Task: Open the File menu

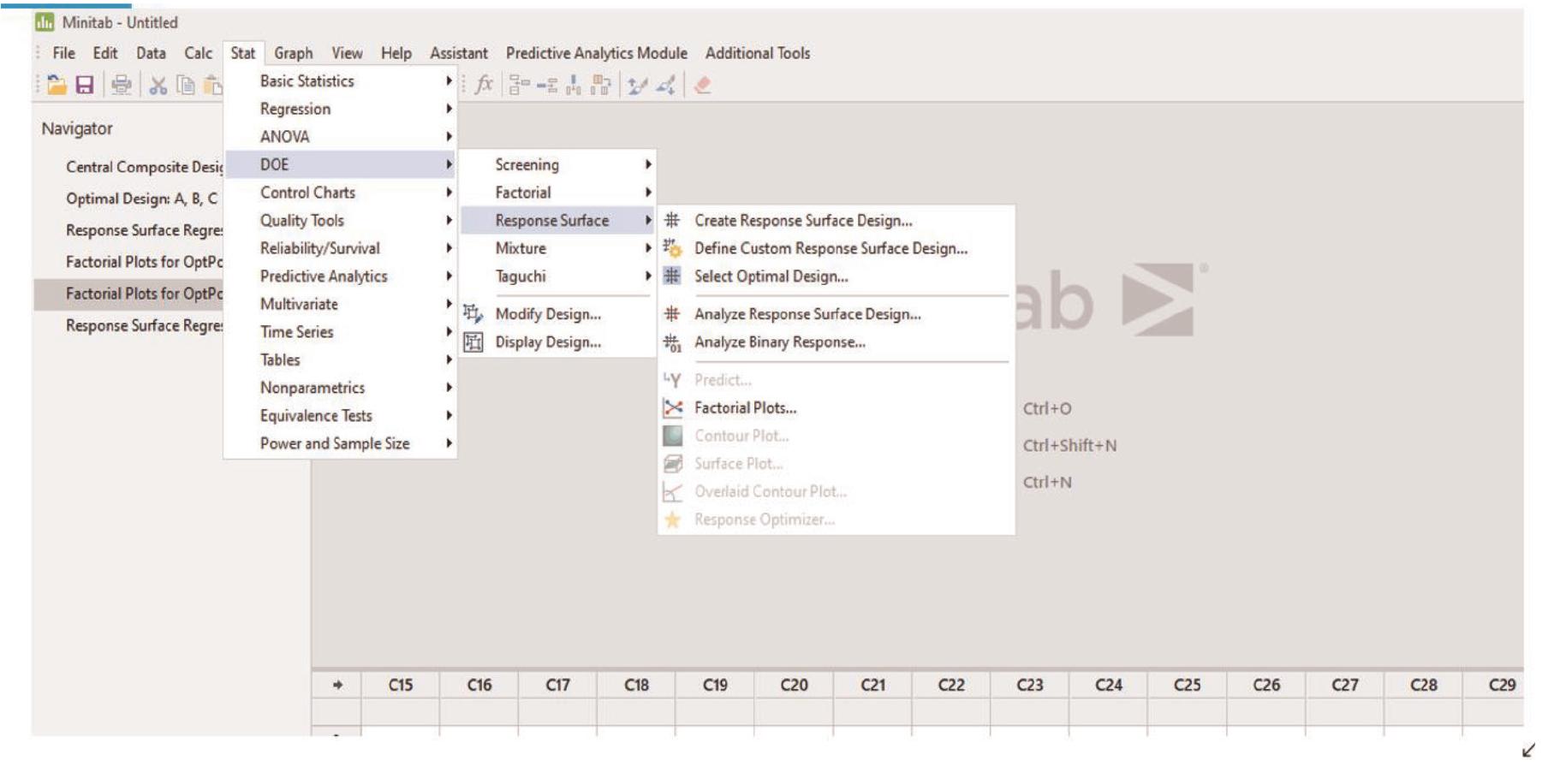Action: pyautogui.click(x=63, y=53)
